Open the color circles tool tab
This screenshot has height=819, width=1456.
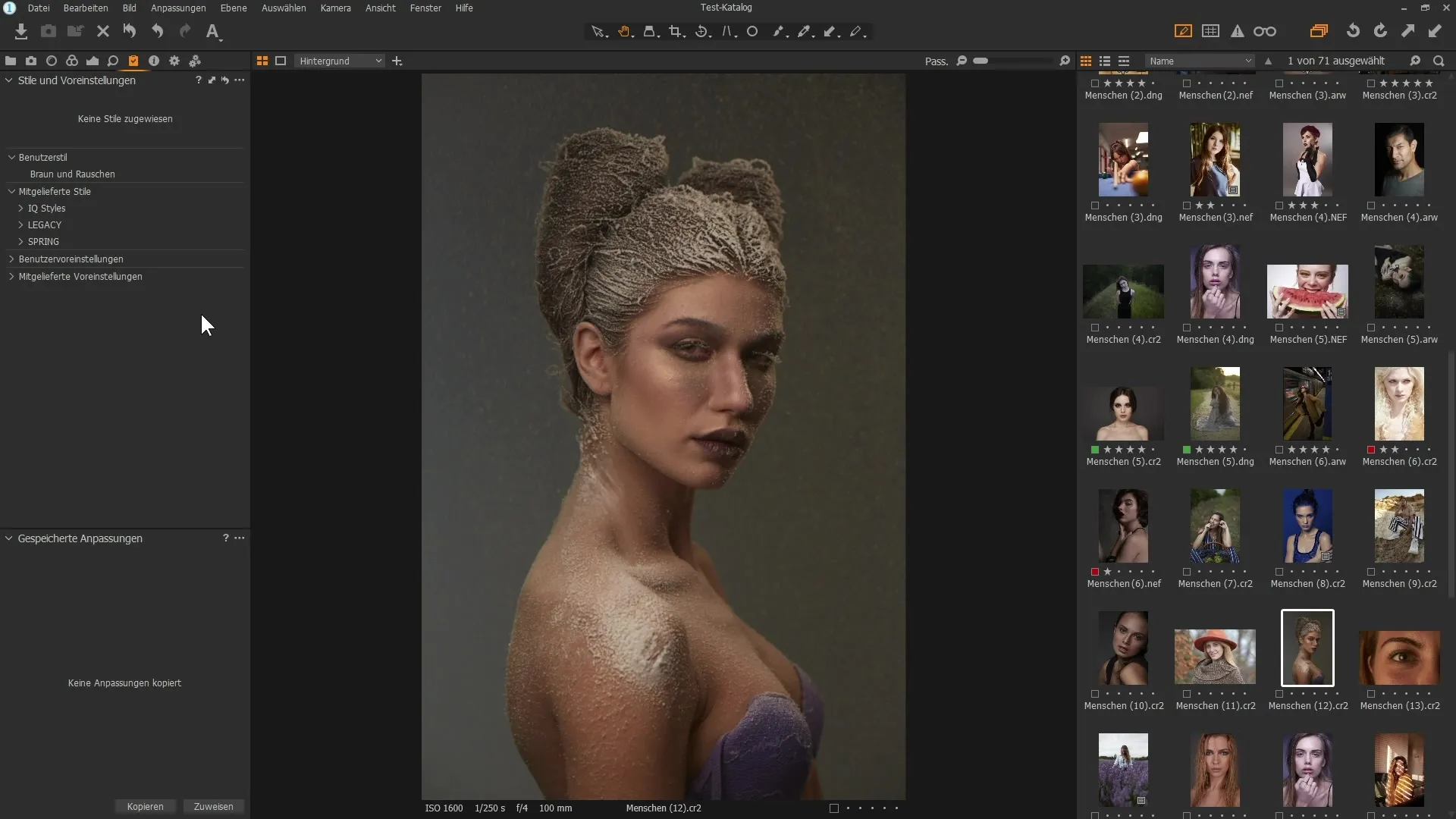click(x=72, y=61)
